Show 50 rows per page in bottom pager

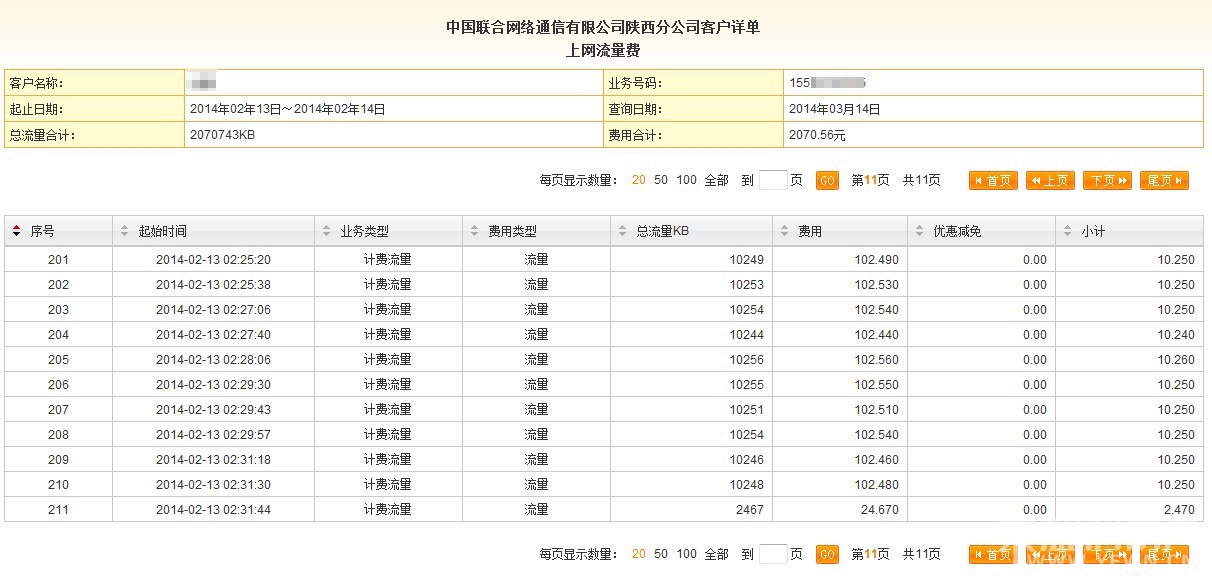[x=661, y=554]
